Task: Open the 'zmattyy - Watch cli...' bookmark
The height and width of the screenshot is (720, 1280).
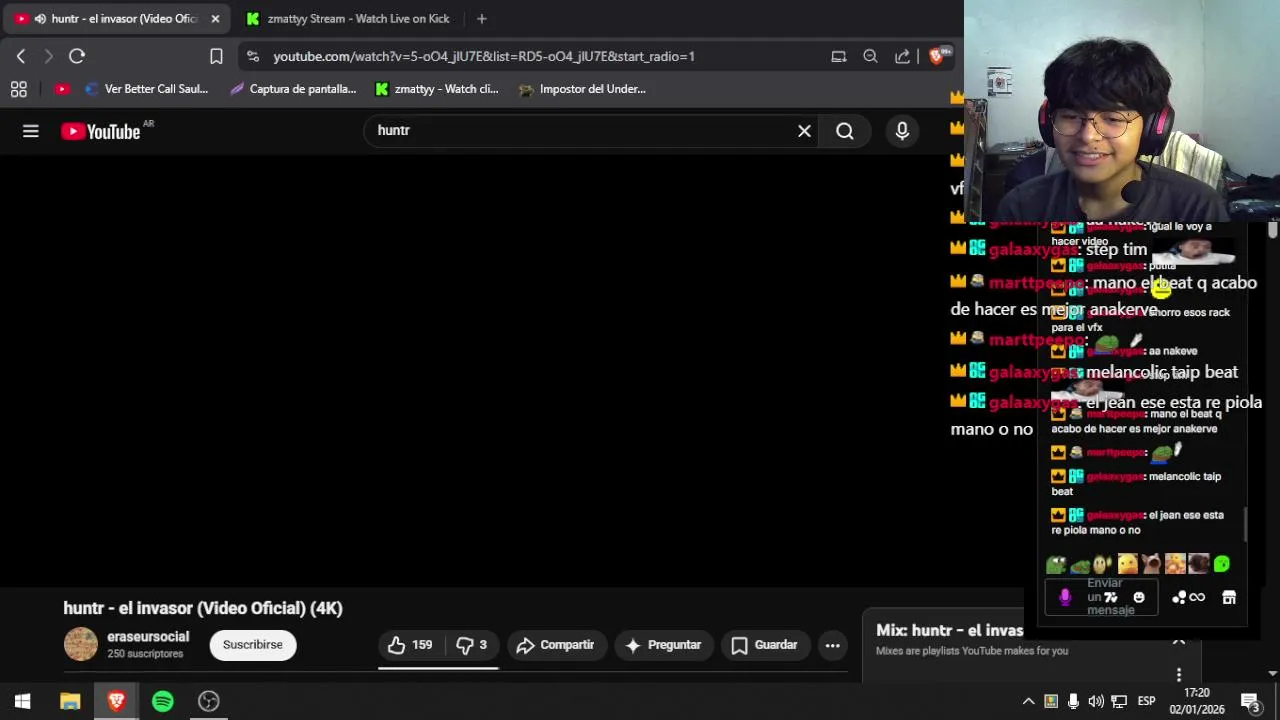Action: 436,89
